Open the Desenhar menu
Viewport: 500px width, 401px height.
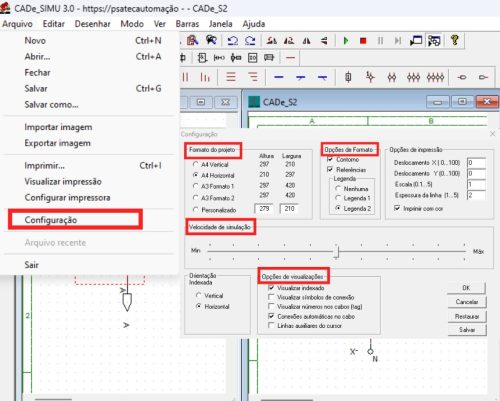click(x=93, y=24)
